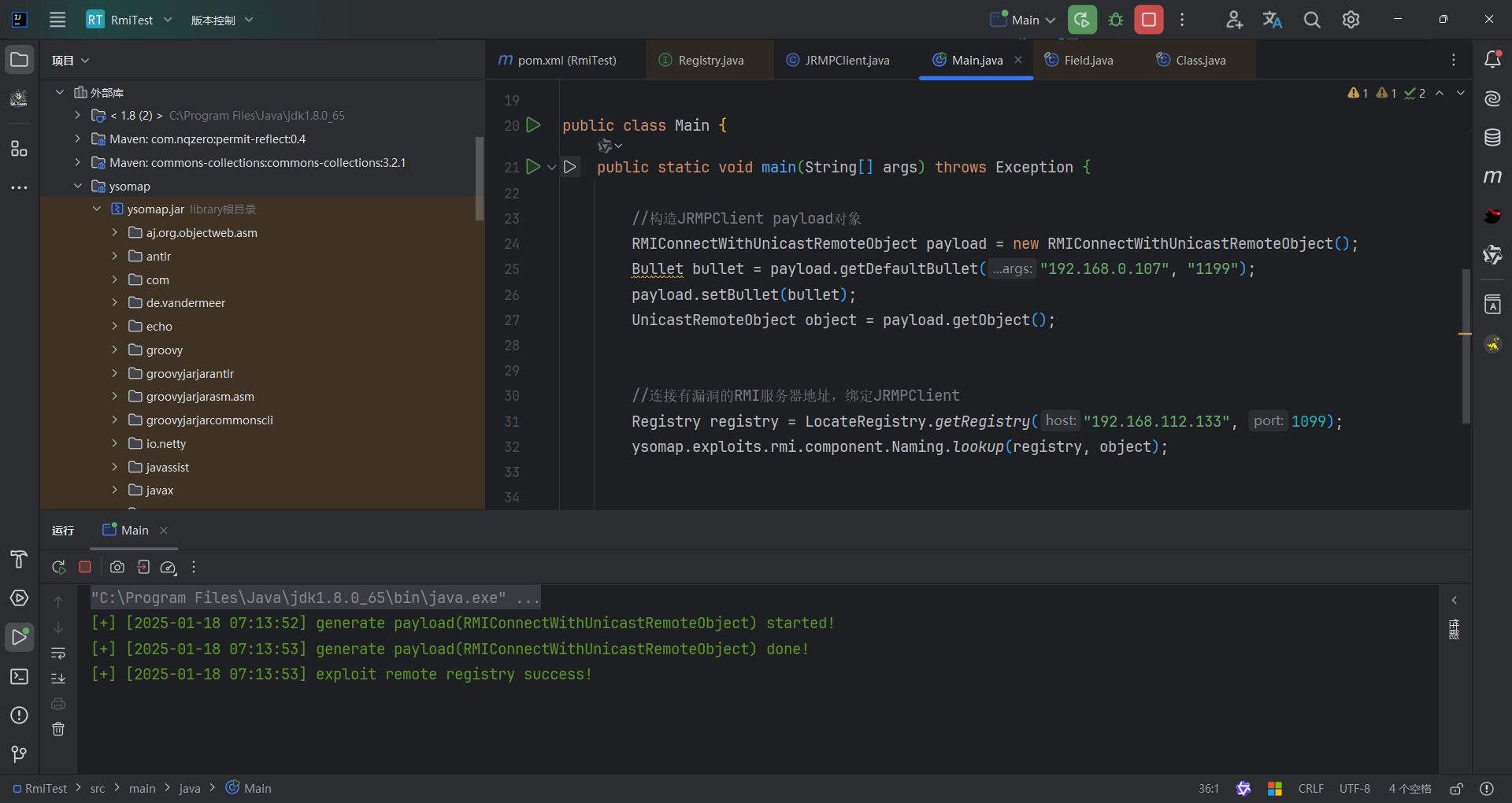Expand commons-collections library node

click(77, 162)
